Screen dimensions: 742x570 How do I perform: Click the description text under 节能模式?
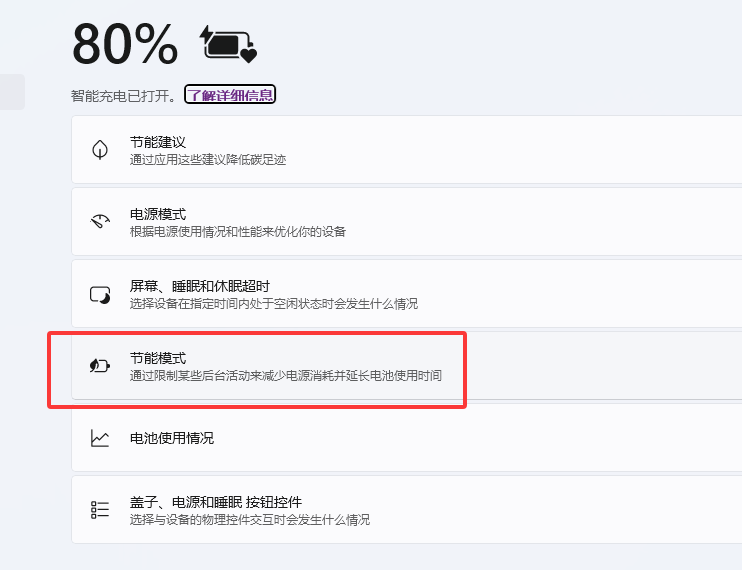(286, 376)
